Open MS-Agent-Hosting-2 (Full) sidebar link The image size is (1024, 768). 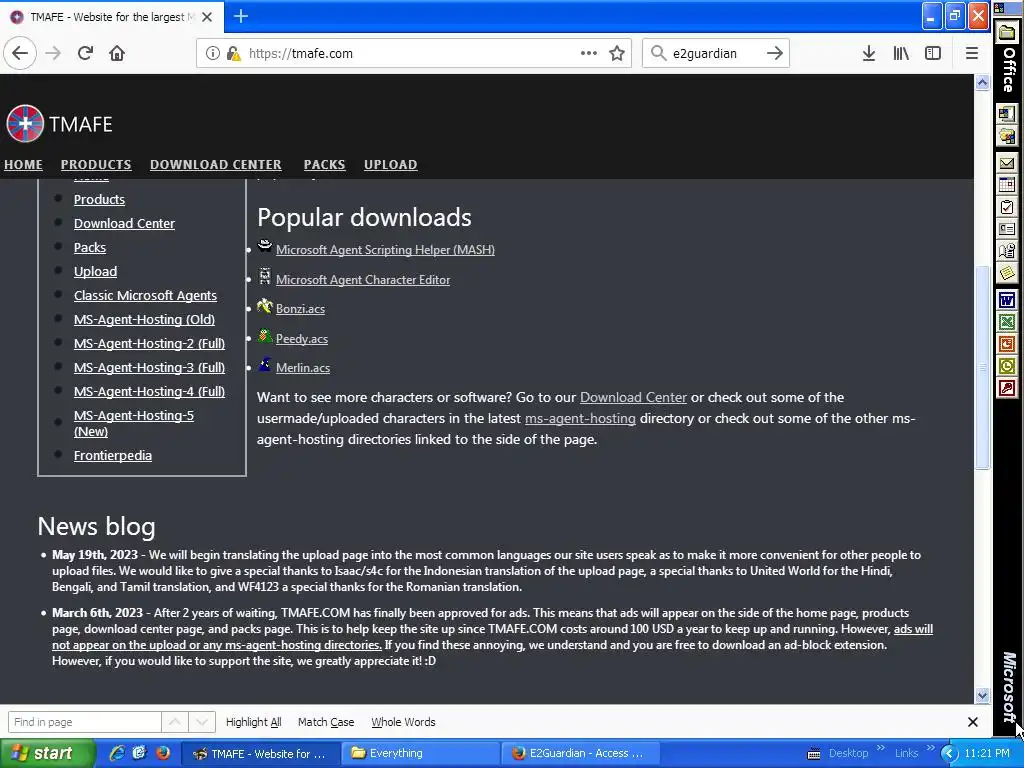[x=150, y=344]
